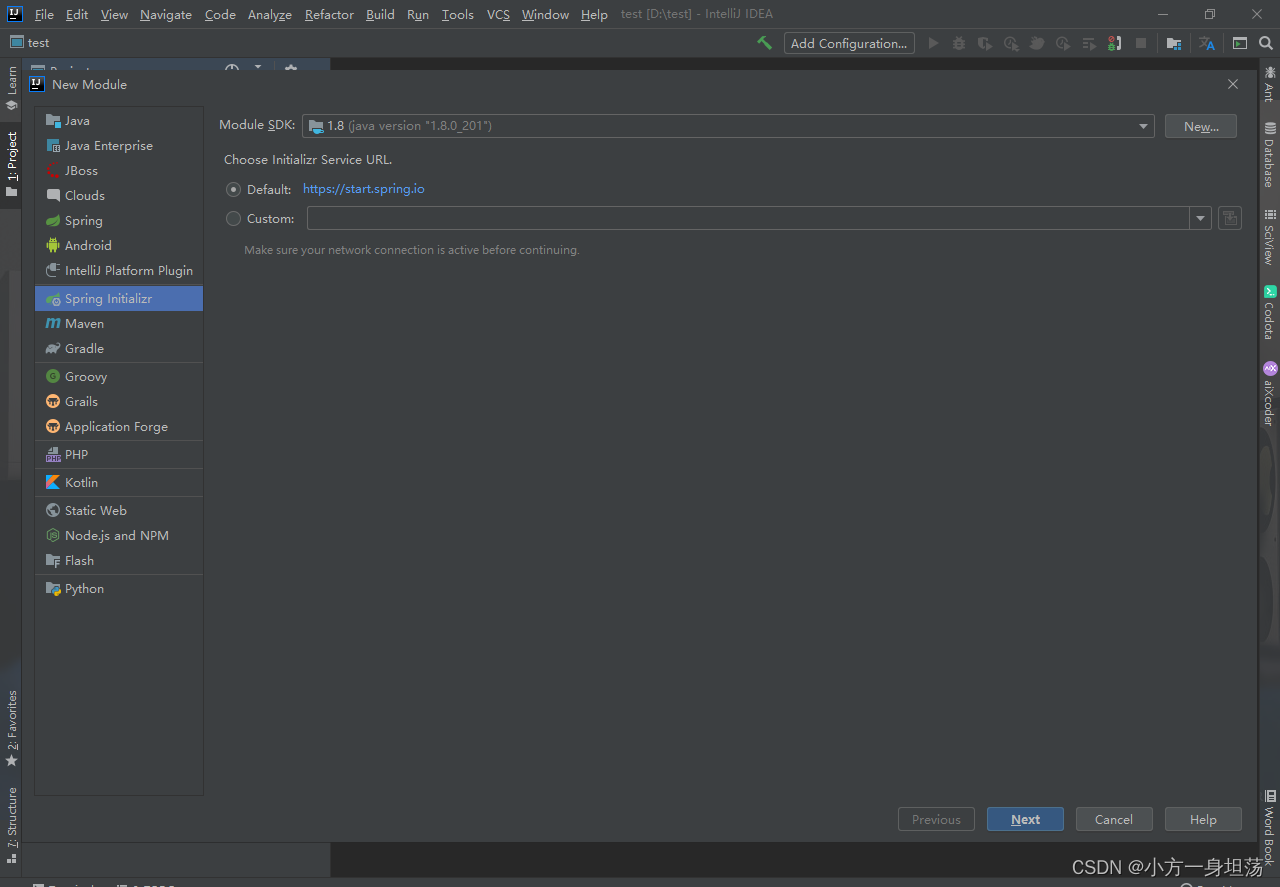Image resolution: width=1280 pixels, height=887 pixels.
Task: Select Static Web module type
Action: [119, 511]
